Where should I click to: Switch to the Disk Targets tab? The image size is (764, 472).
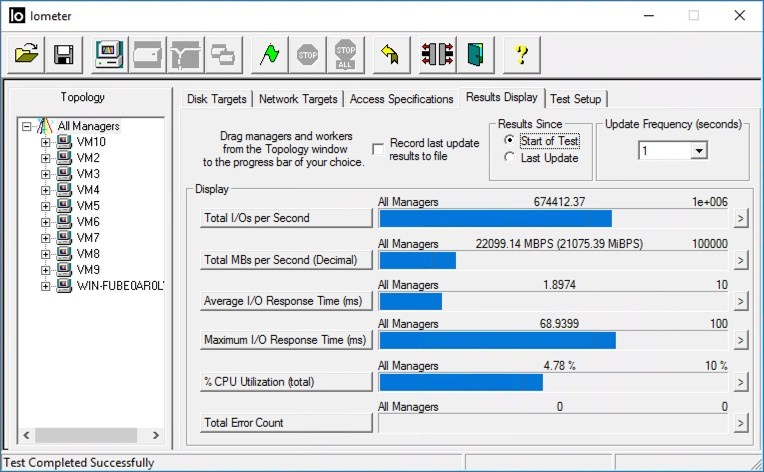click(x=217, y=99)
